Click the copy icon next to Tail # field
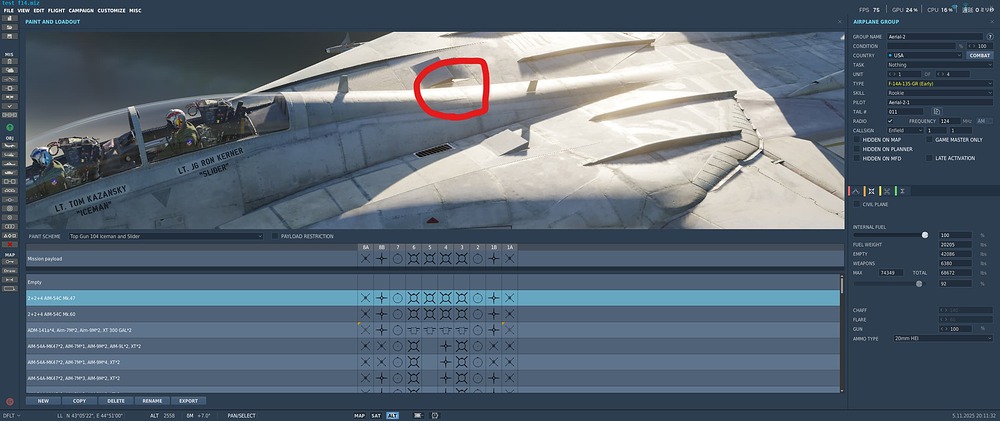 coord(937,111)
